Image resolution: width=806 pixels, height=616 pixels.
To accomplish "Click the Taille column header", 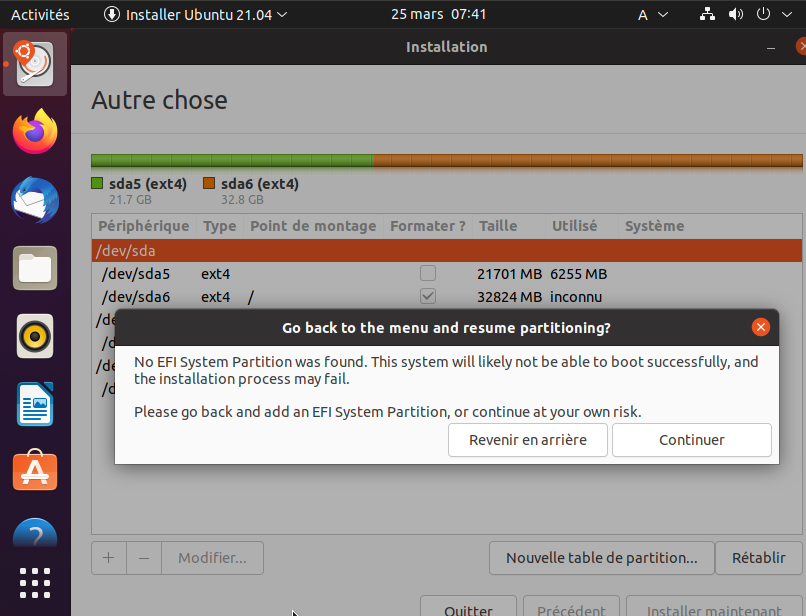I will (508, 226).
